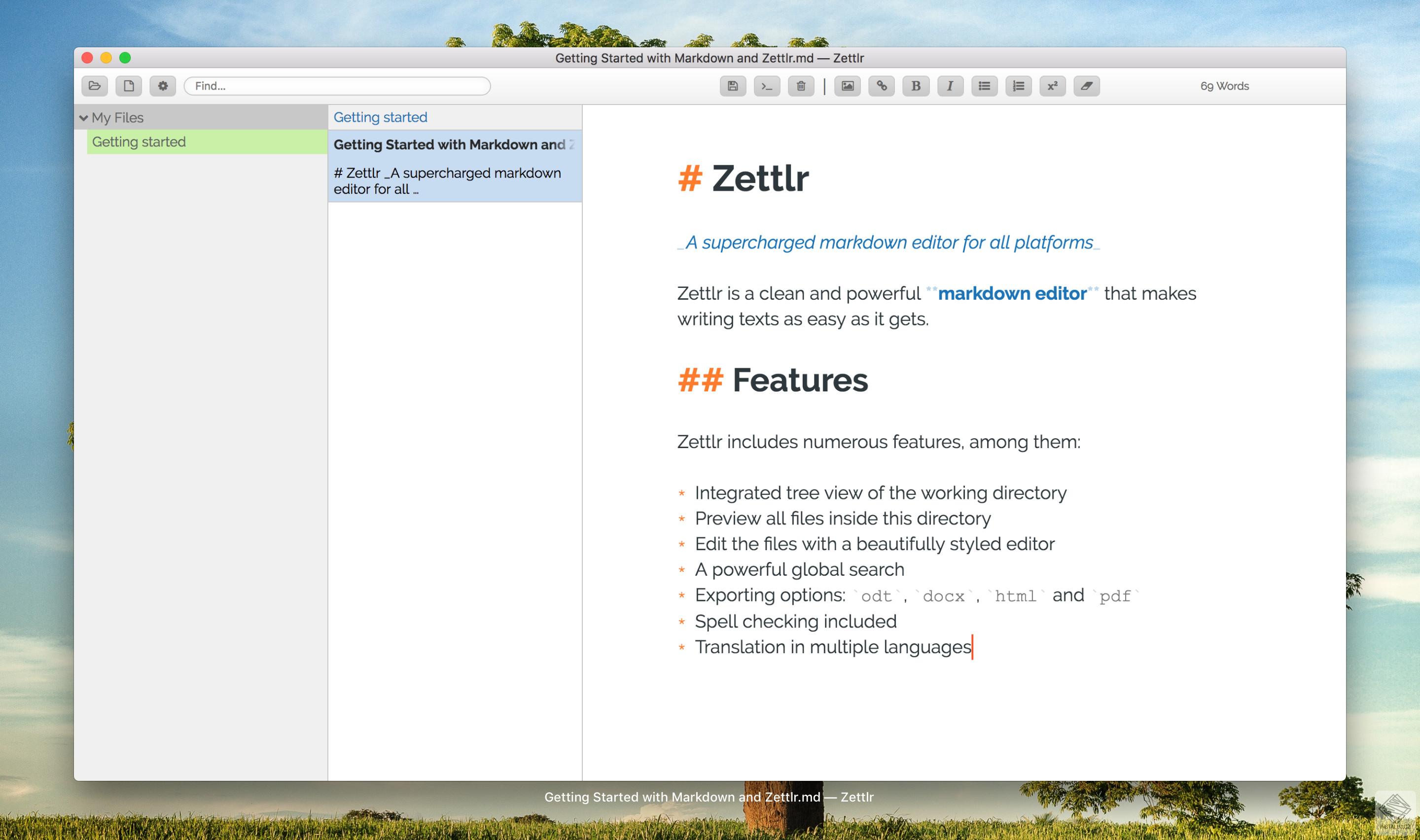Click the 'html' code text
Image resolution: width=1420 pixels, height=840 pixels.
[1015, 596]
